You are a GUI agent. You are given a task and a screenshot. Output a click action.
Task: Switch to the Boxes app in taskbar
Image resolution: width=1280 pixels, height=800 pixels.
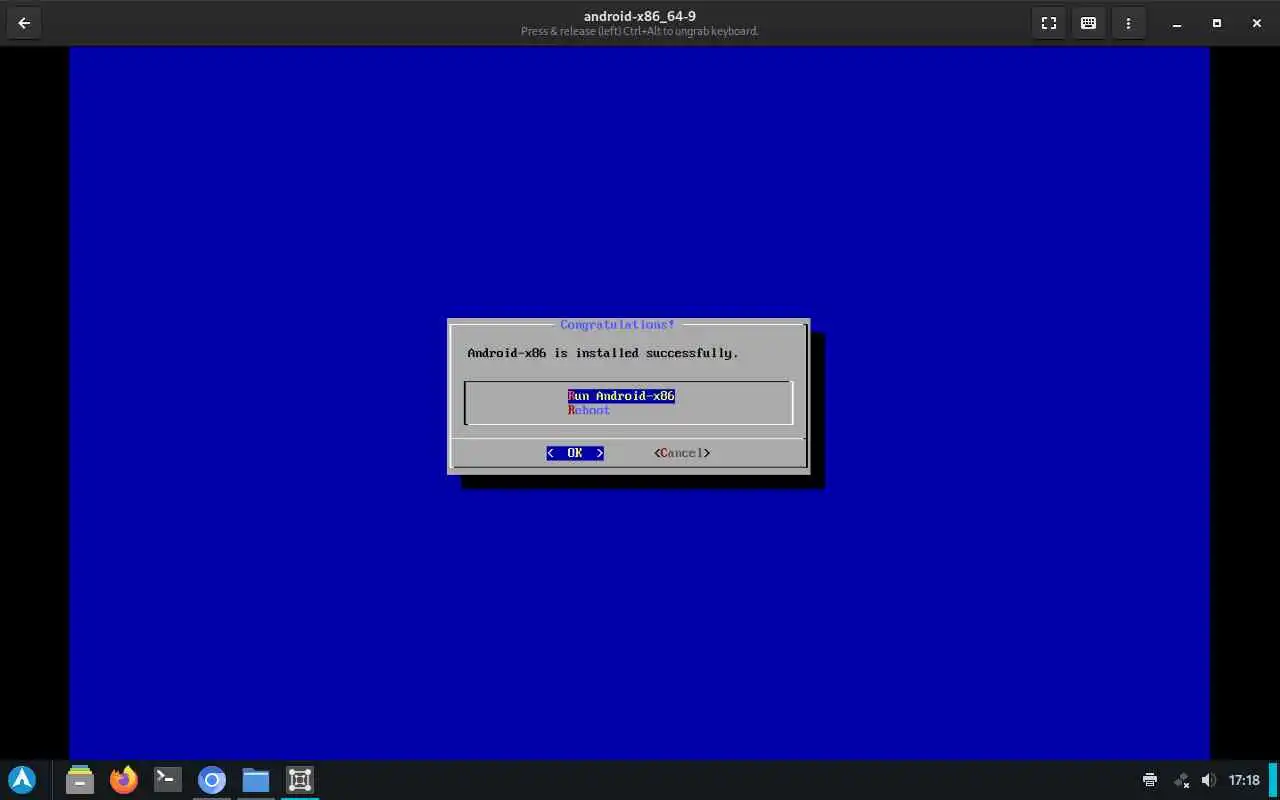300,780
